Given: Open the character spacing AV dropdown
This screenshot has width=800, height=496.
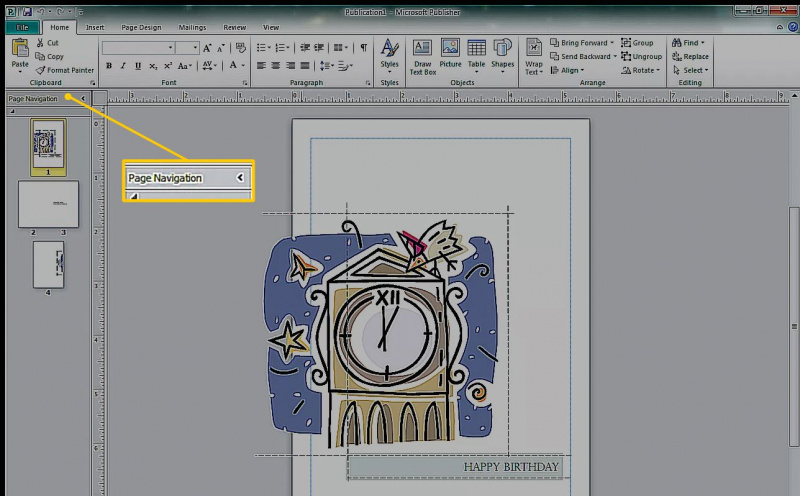Looking at the screenshot, I should 209,65.
